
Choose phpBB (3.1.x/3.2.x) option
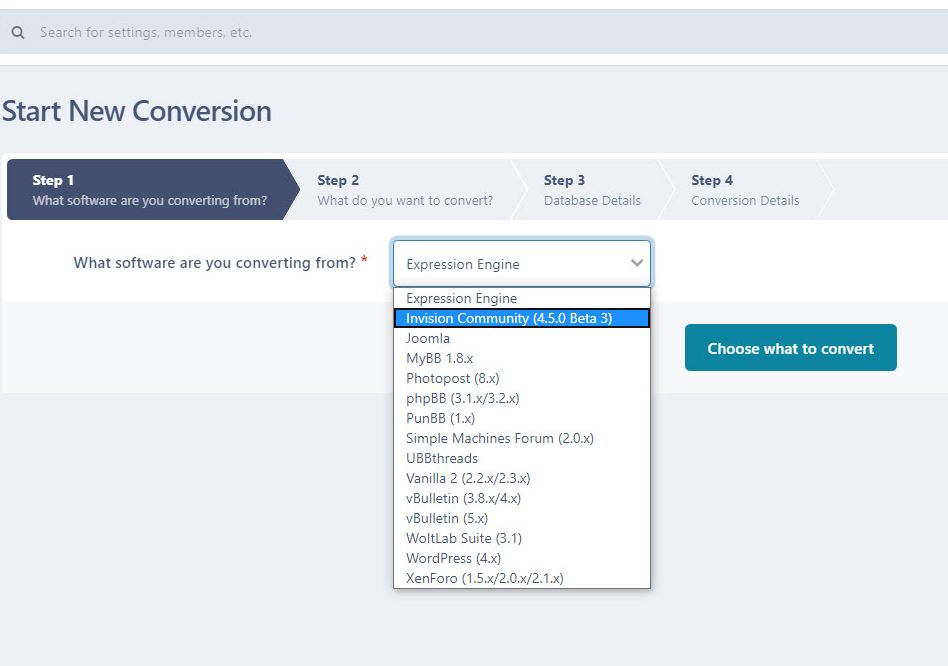point(522,398)
